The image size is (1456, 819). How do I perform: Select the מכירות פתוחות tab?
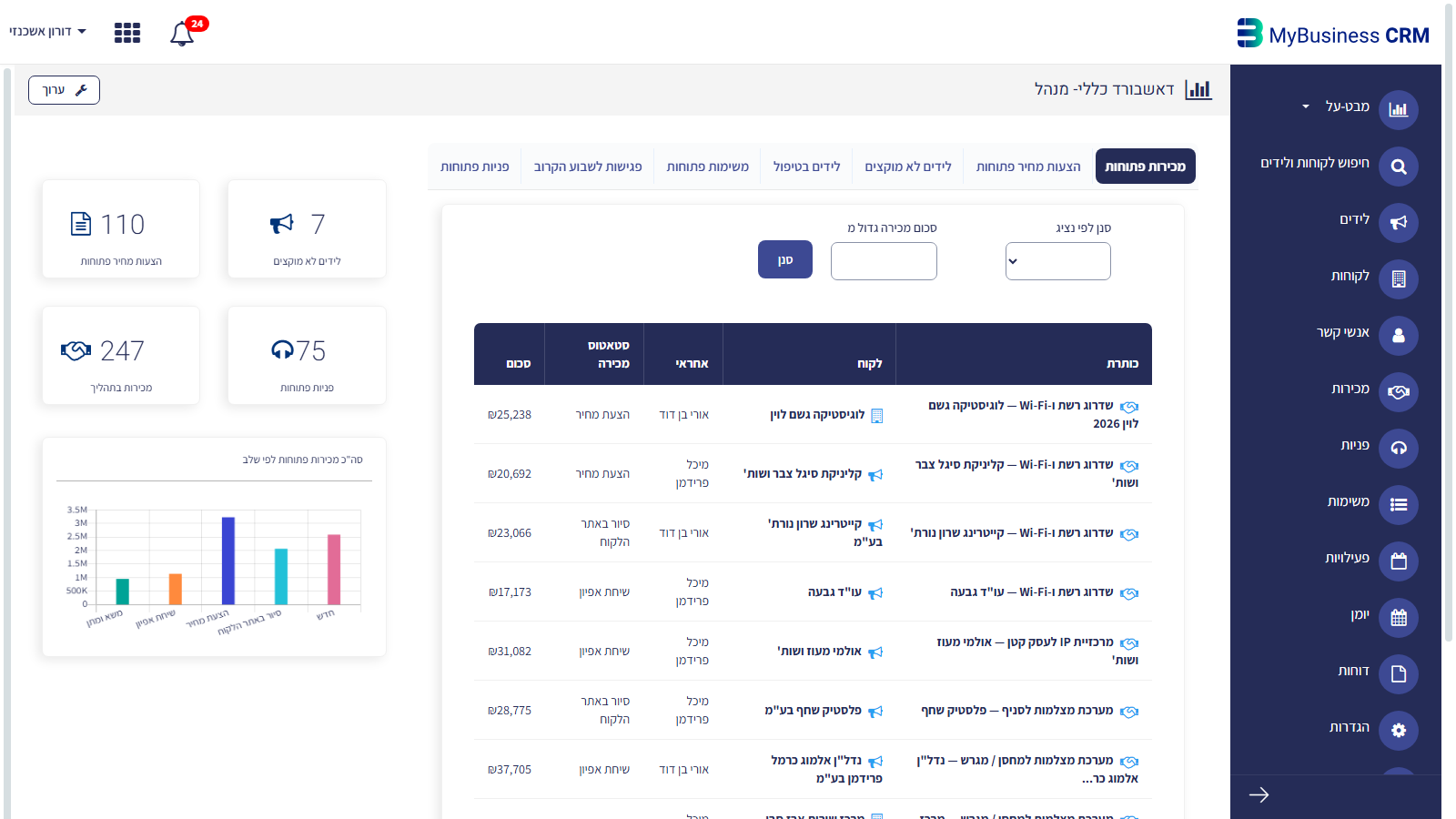coord(1146,167)
